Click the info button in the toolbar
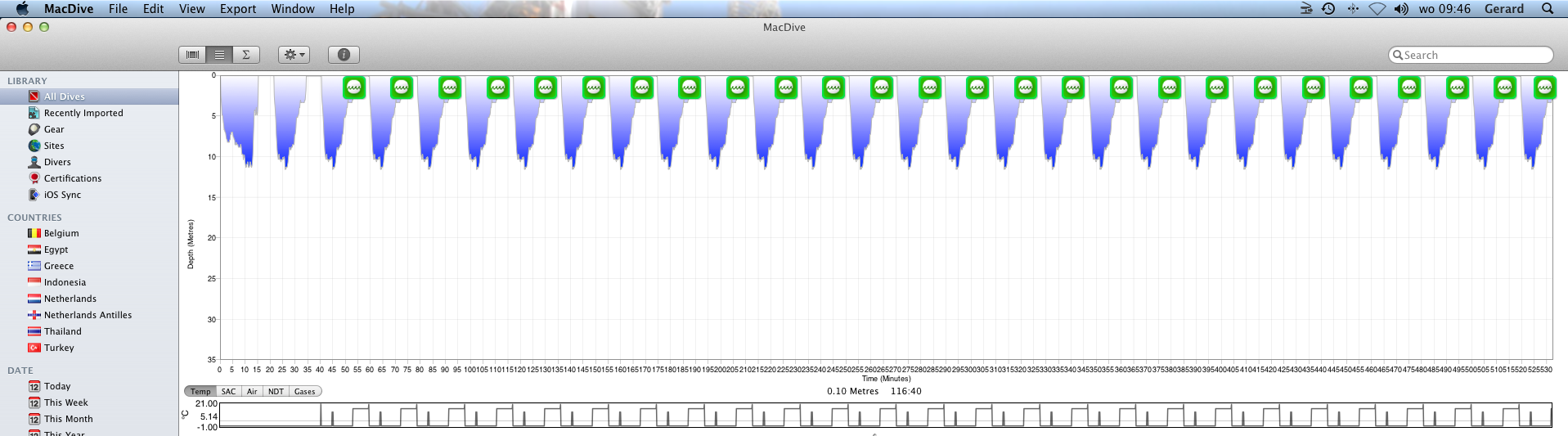Viewport: 1568px width, 436px height. (x=344, y=55)
